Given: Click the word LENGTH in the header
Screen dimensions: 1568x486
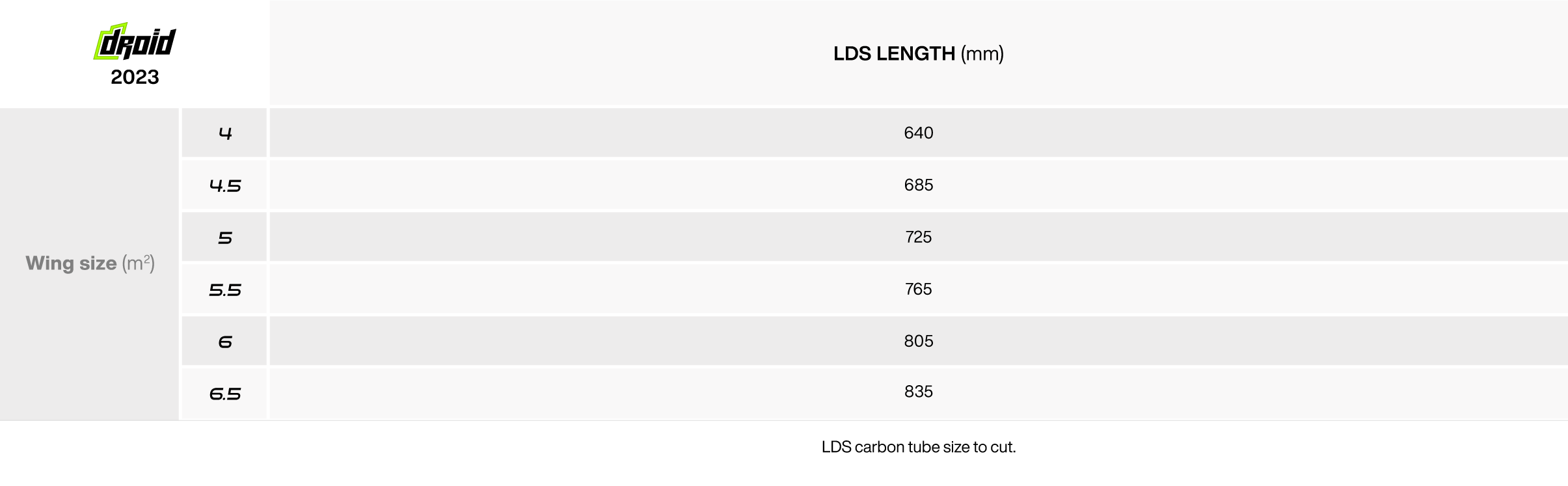Looking at the screenshot, I should [915, 53].
